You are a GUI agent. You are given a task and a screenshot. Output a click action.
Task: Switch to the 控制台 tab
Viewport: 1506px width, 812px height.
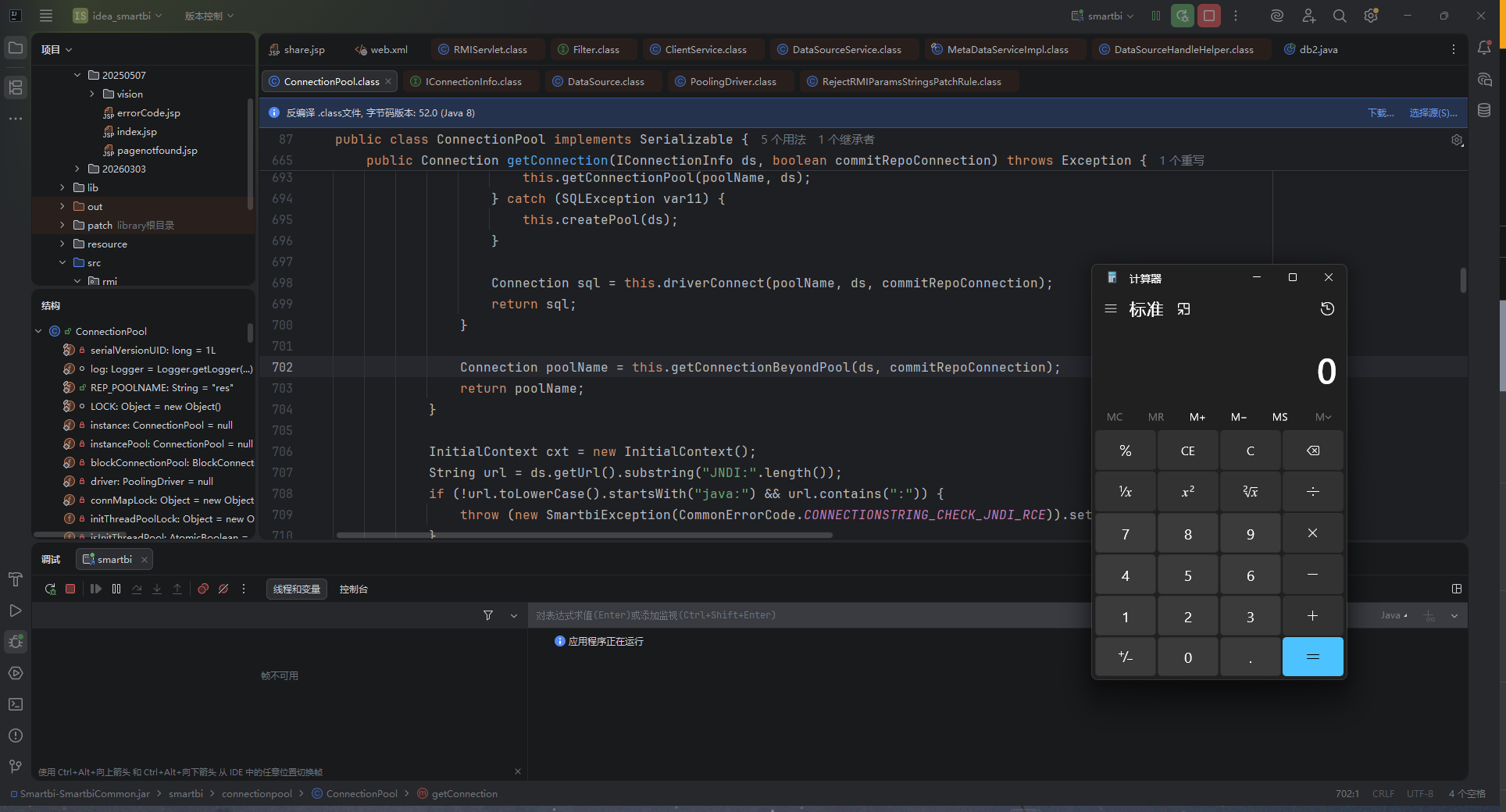(353, 589)
